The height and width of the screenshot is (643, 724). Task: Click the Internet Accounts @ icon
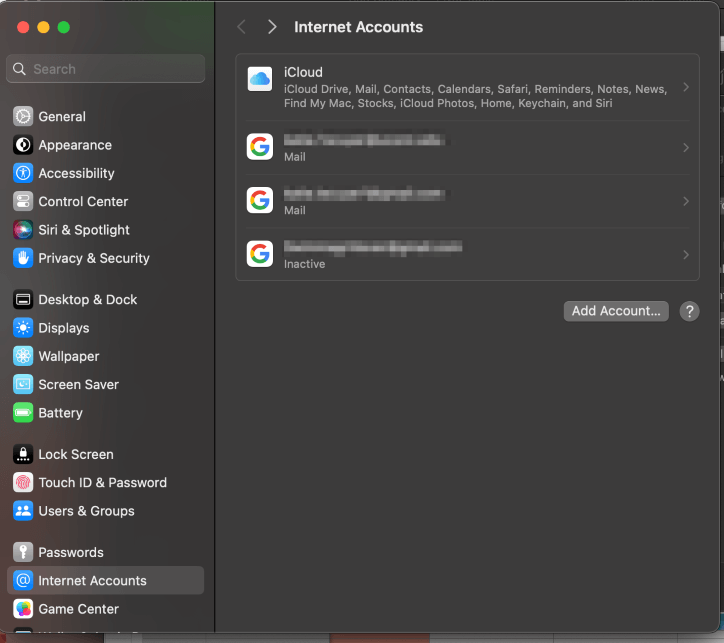(x=23, y=580)
